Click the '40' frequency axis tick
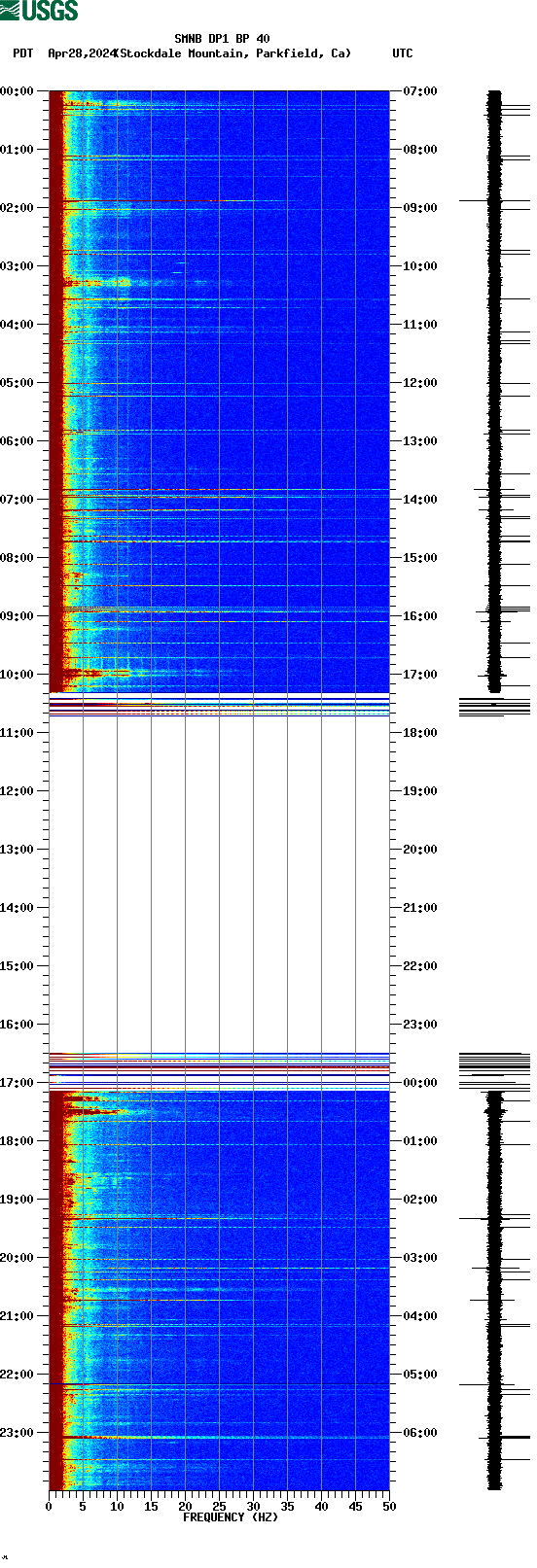537x1568 pixels. coord(321,1506)
